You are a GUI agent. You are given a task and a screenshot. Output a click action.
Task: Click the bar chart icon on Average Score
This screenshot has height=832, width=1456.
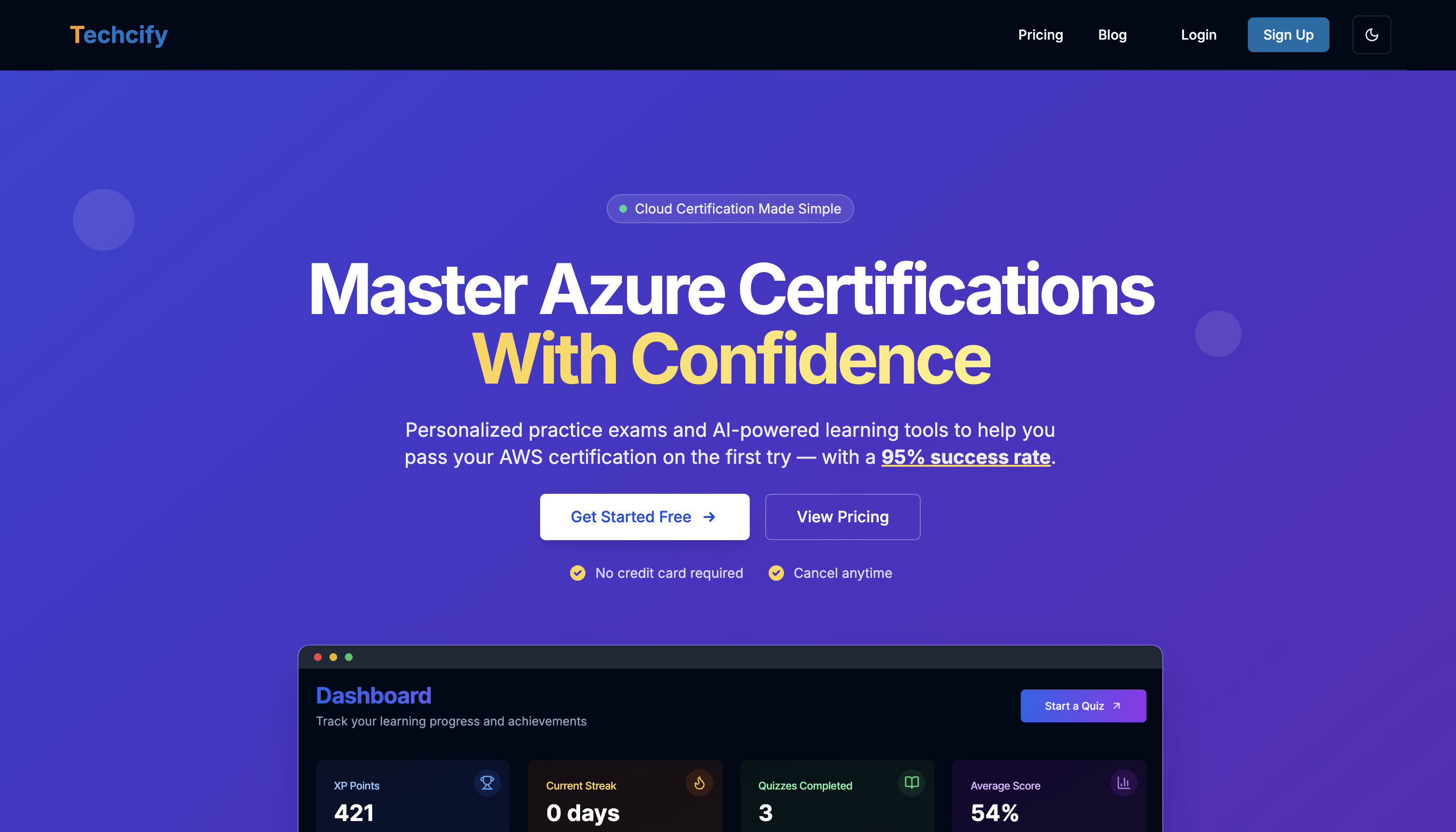pos(1123,782)
